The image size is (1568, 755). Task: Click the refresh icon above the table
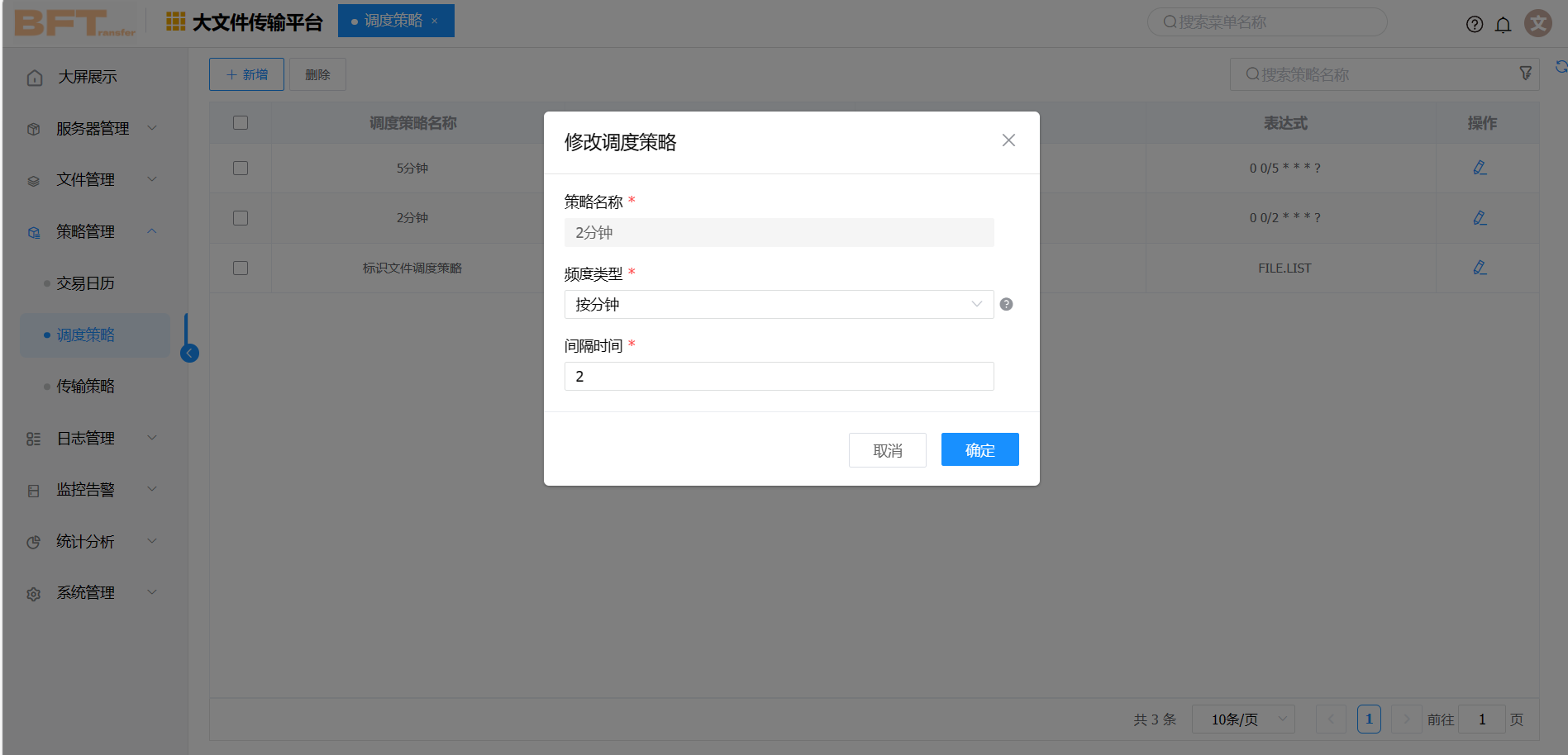click(x=1561, y=66)
